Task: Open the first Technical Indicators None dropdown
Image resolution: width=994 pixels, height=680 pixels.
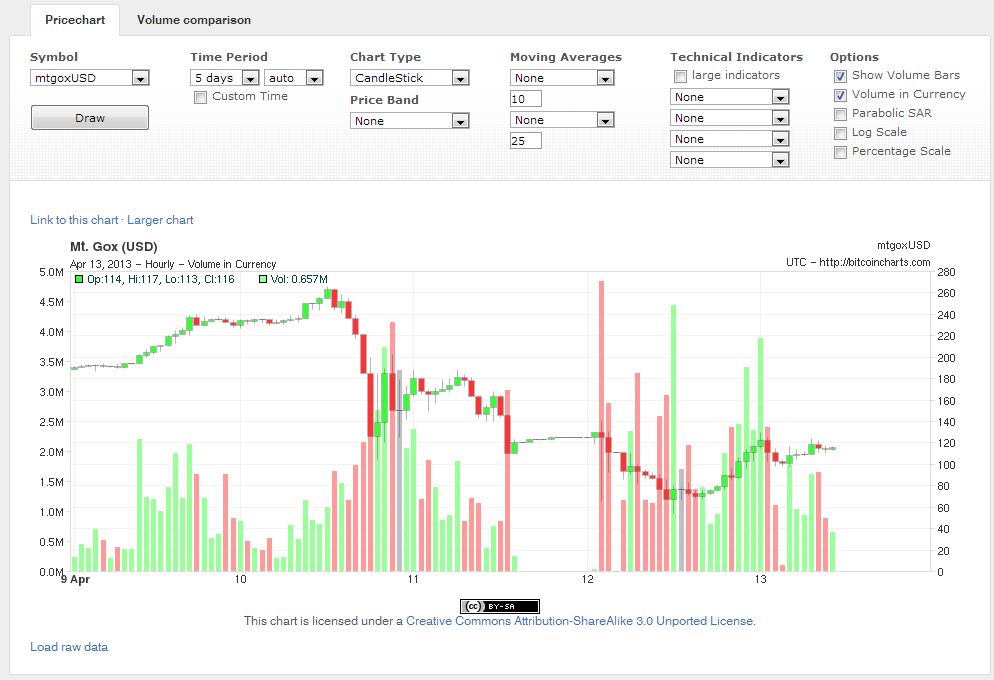Action: click(x=729, y=97)
